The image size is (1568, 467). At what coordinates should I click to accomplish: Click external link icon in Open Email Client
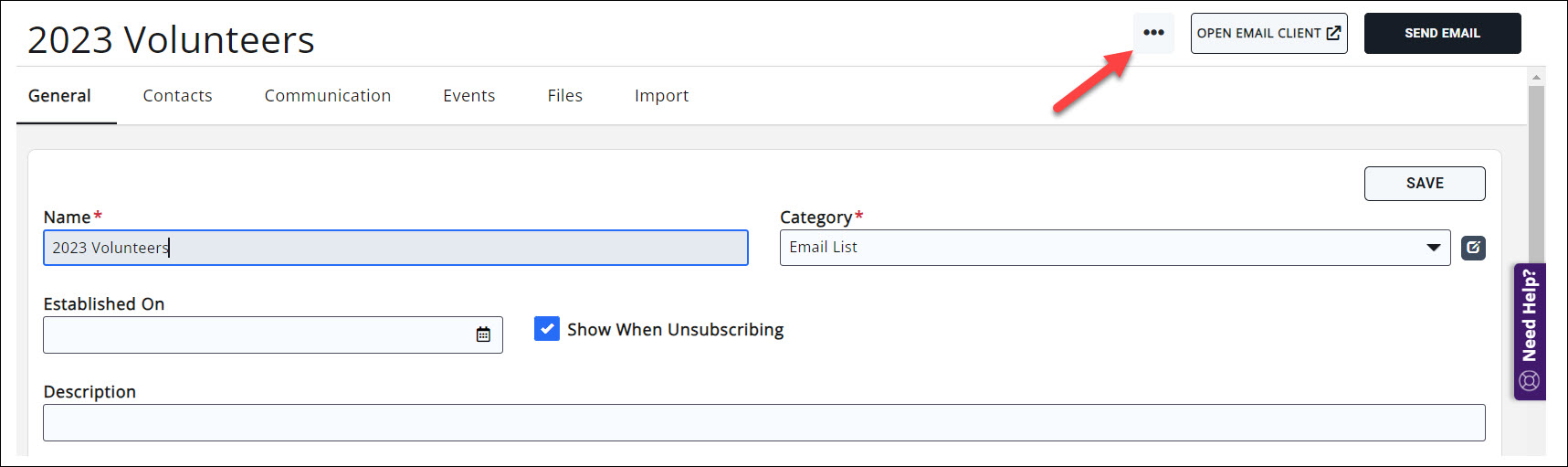tap(1333, 33)
